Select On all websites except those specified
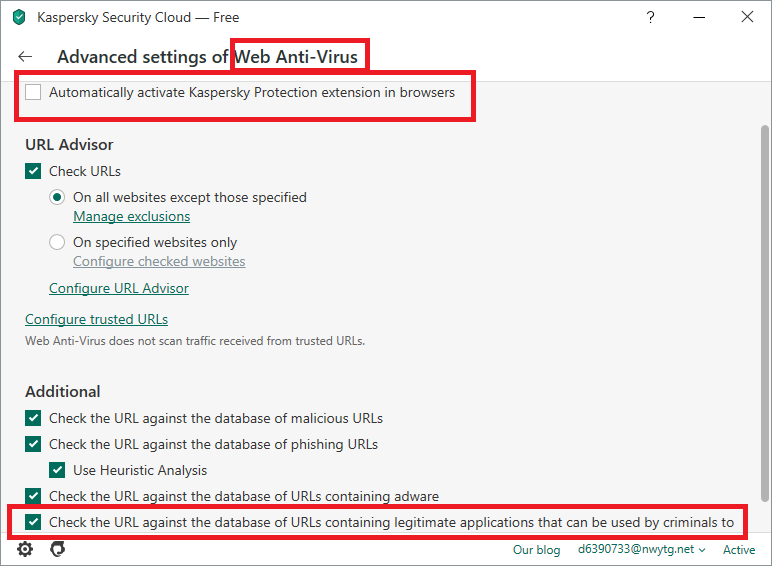Viewport: 772px width, 566px height. (58, 197)
